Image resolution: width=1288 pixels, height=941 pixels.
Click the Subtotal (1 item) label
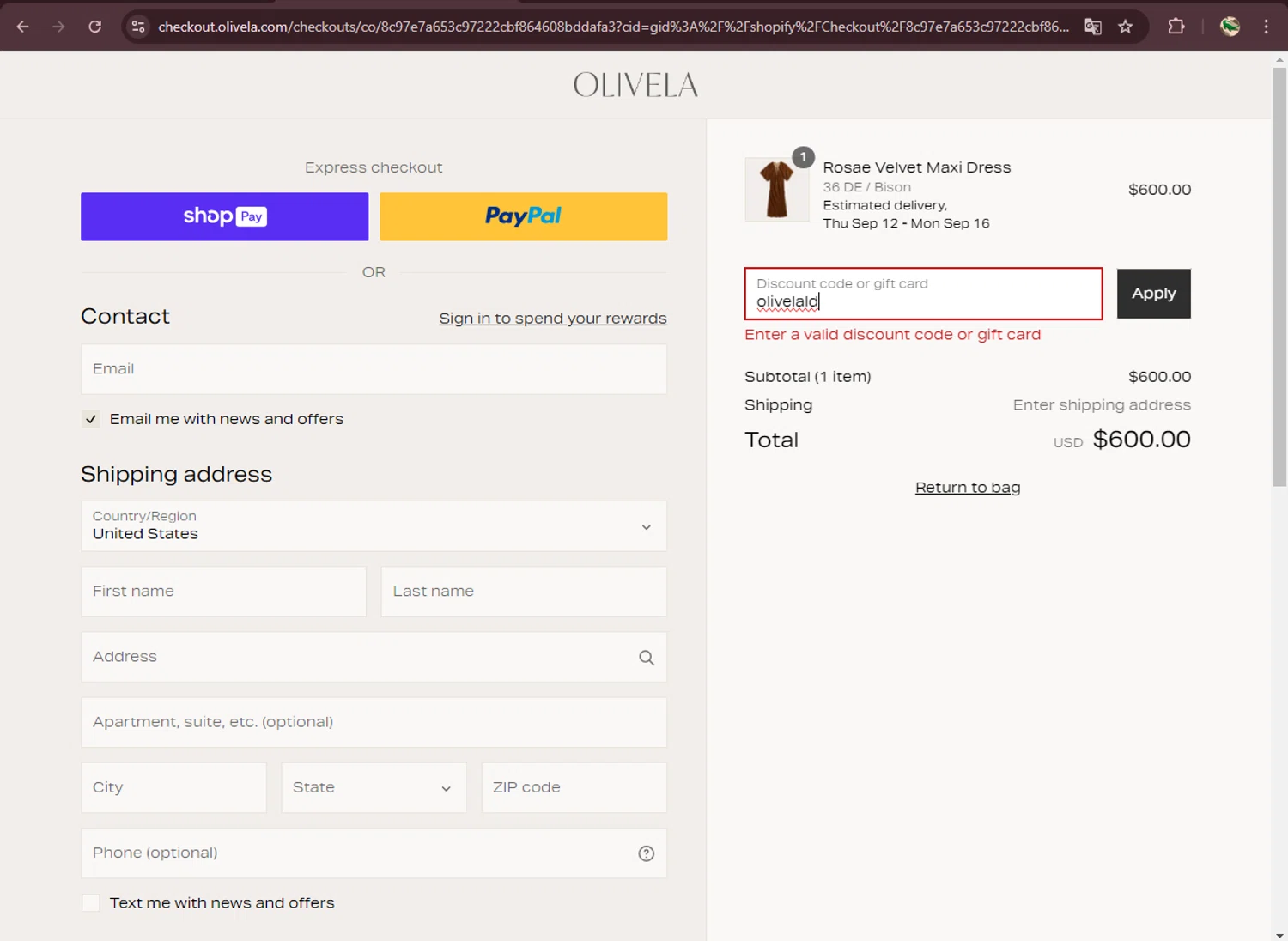pos(807,377)
